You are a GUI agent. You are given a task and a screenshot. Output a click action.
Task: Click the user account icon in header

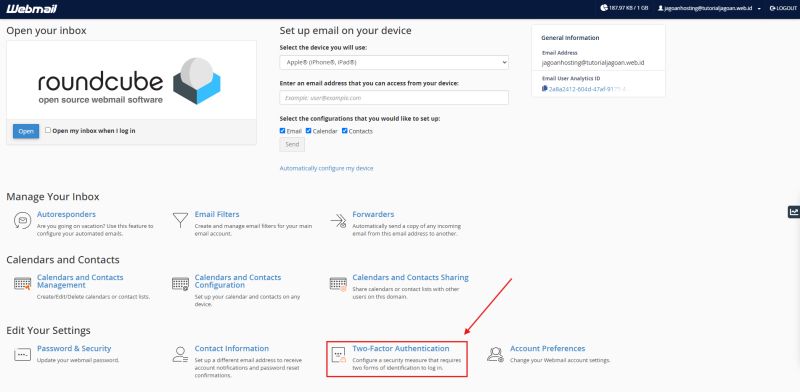(x=660, y=9)
